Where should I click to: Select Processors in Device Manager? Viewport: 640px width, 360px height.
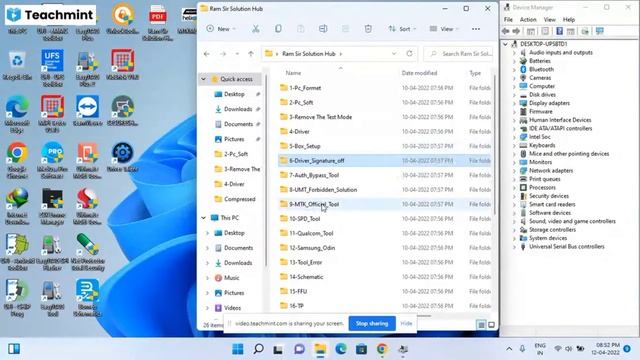click(x=542, y=187)
